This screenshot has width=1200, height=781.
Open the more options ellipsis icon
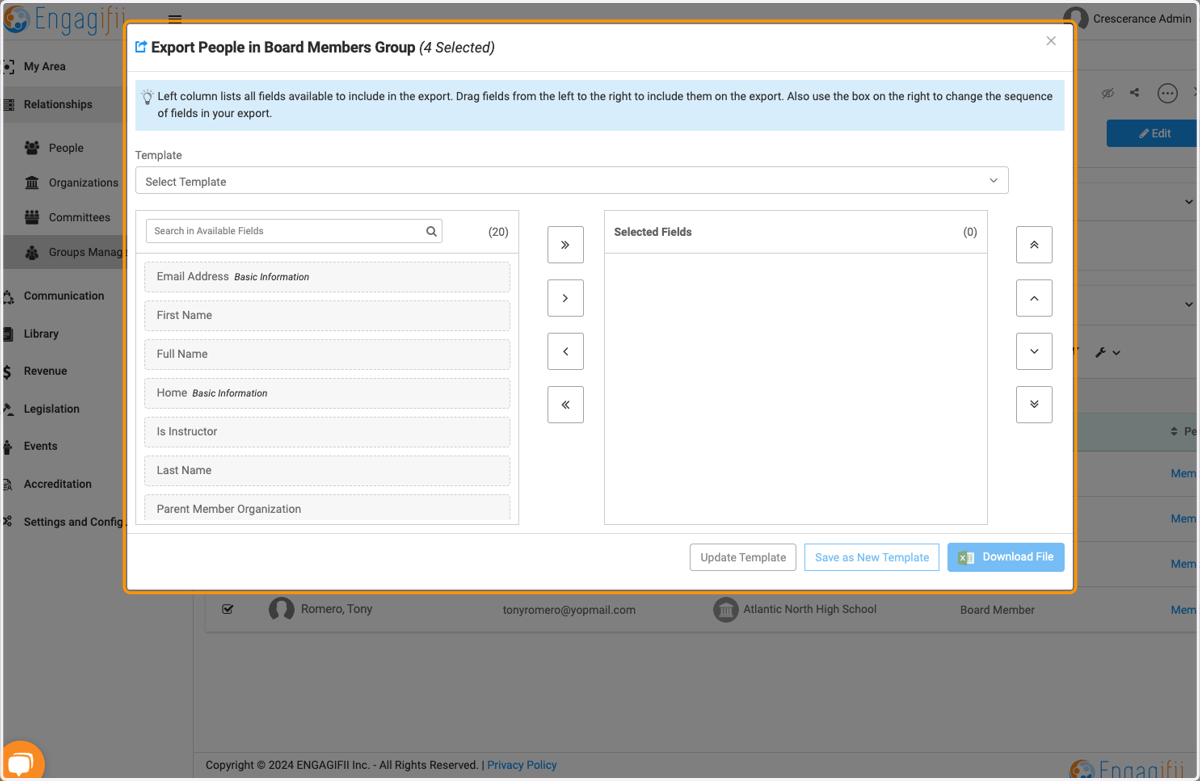pos(1167,93)
